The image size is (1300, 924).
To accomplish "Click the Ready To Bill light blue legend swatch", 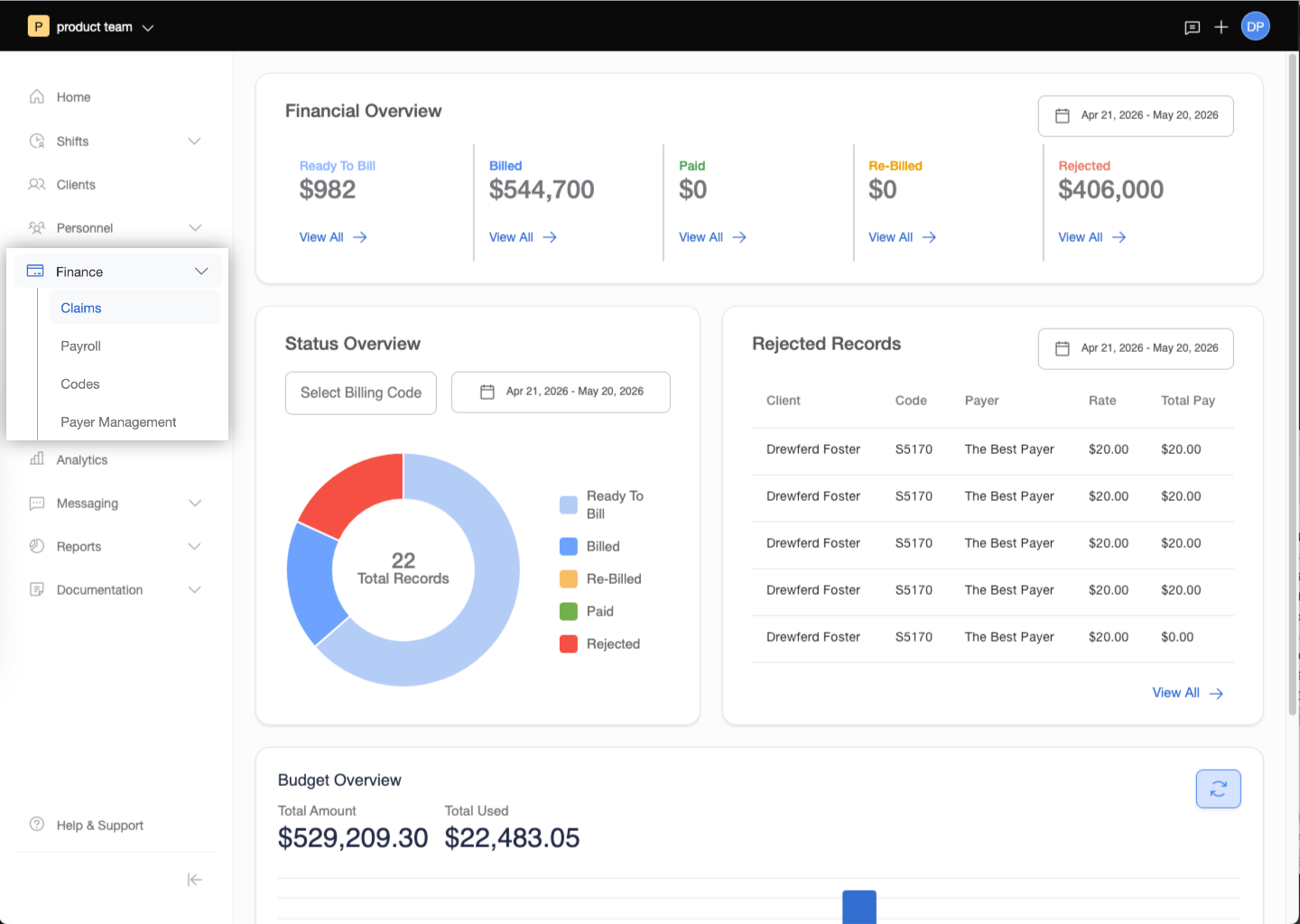I will [x=569, y=504].
